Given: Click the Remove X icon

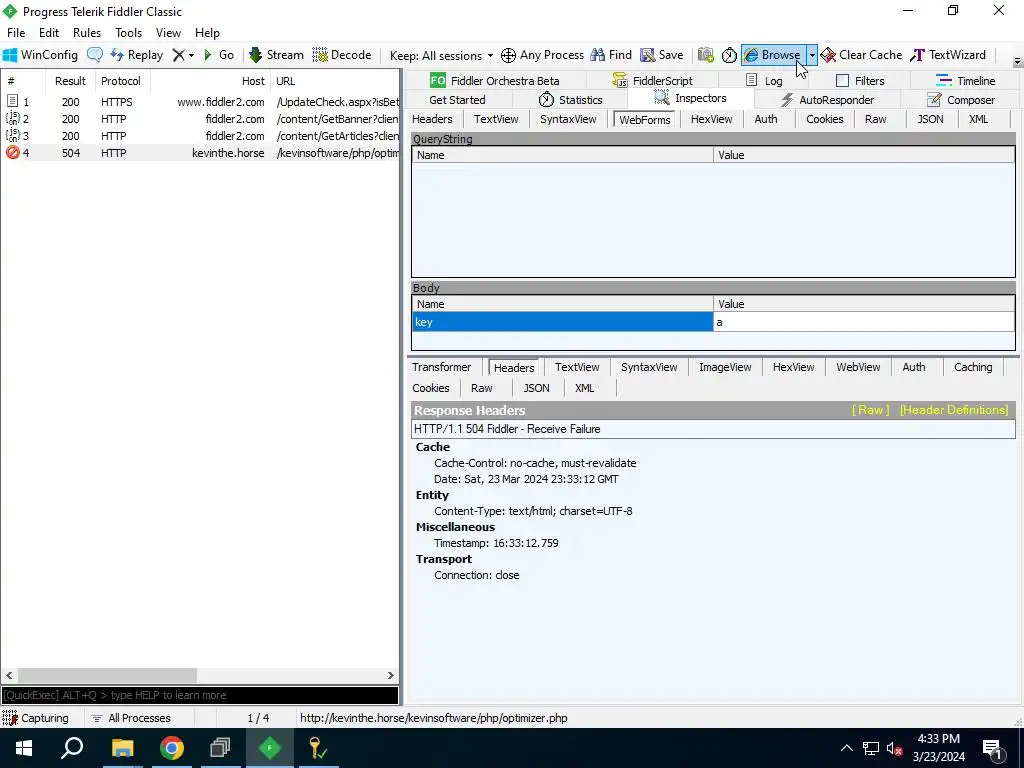Looking at the screenshot, I should pos(178,55).
